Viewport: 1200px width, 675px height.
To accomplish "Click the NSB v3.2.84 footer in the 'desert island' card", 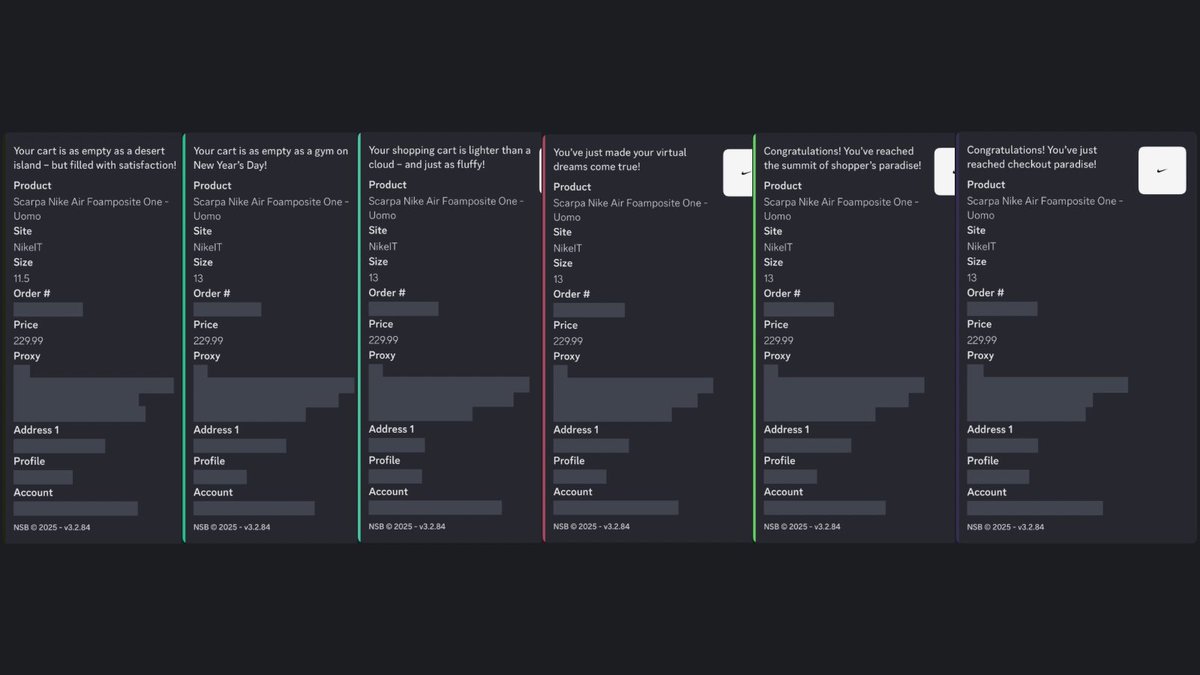I will (x=52, y=527).
